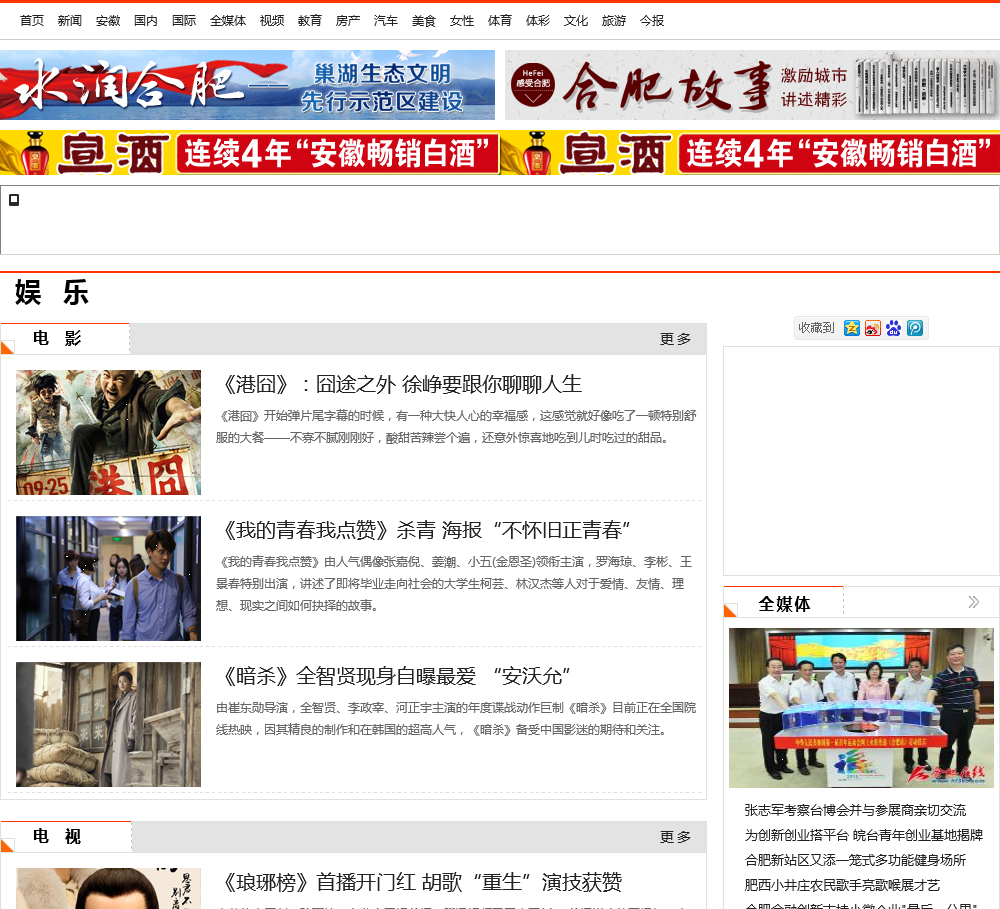The height and width of the screenshot is (909, 1000).
Task: Click the left 宣酒 advertisement banner
Action: click(249, 152)
